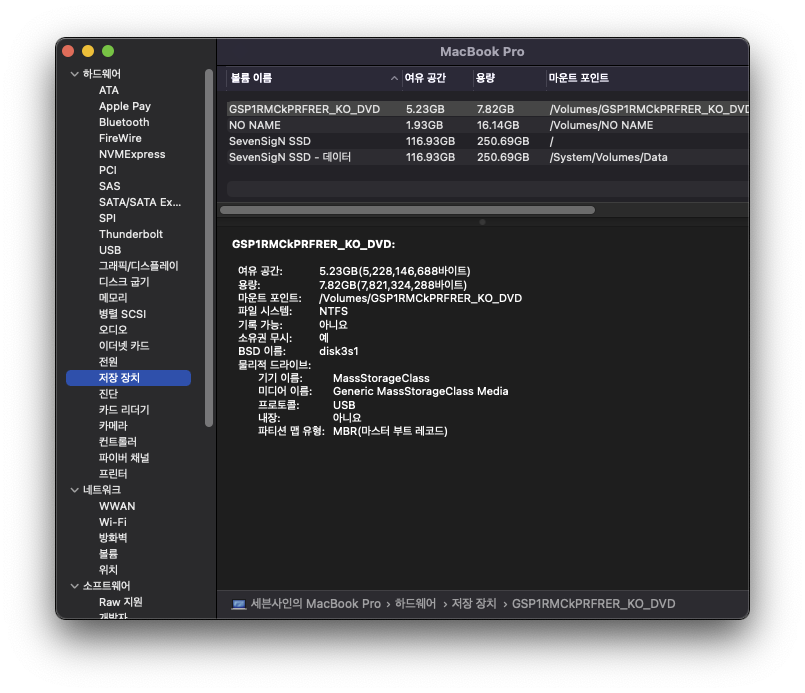
Task: Click MBR(마스터 부트 레코드) partition value
Action: (390, 431)
